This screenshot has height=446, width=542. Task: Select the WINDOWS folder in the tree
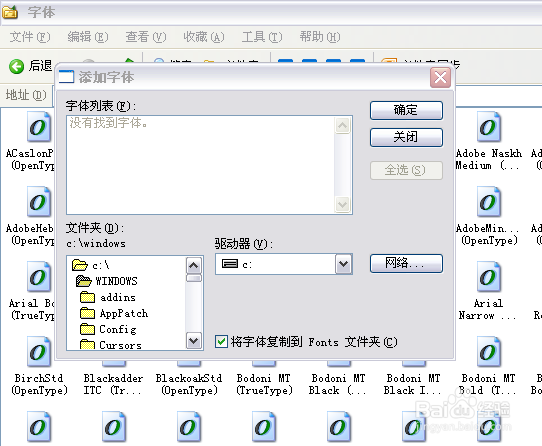tap(106, 281)
